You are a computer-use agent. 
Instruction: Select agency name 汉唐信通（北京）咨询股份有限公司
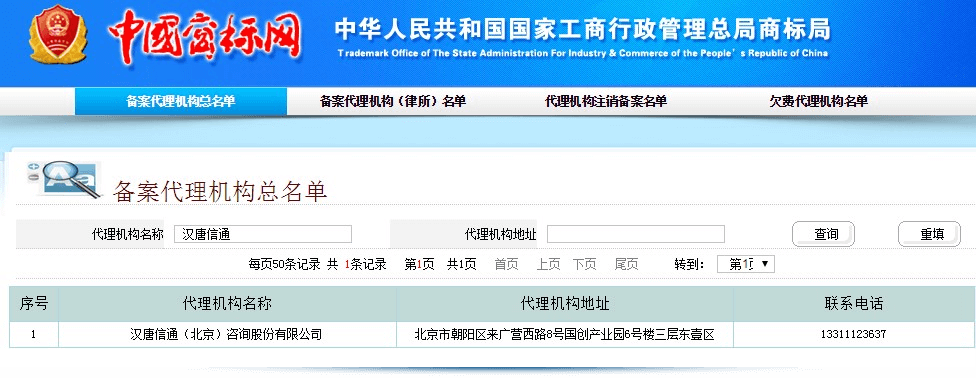226,334
